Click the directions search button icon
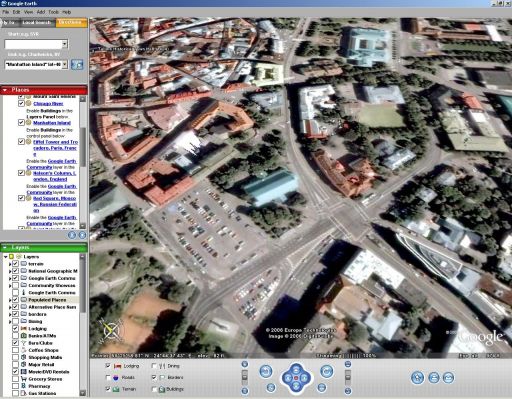 pyautogui.click(x=77, y=64)
